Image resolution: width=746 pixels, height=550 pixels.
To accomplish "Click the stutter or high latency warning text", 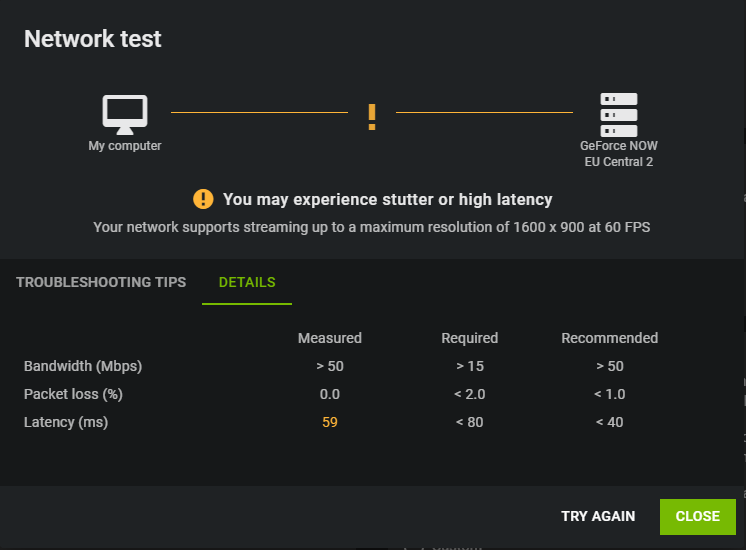I will coord(388,199).
